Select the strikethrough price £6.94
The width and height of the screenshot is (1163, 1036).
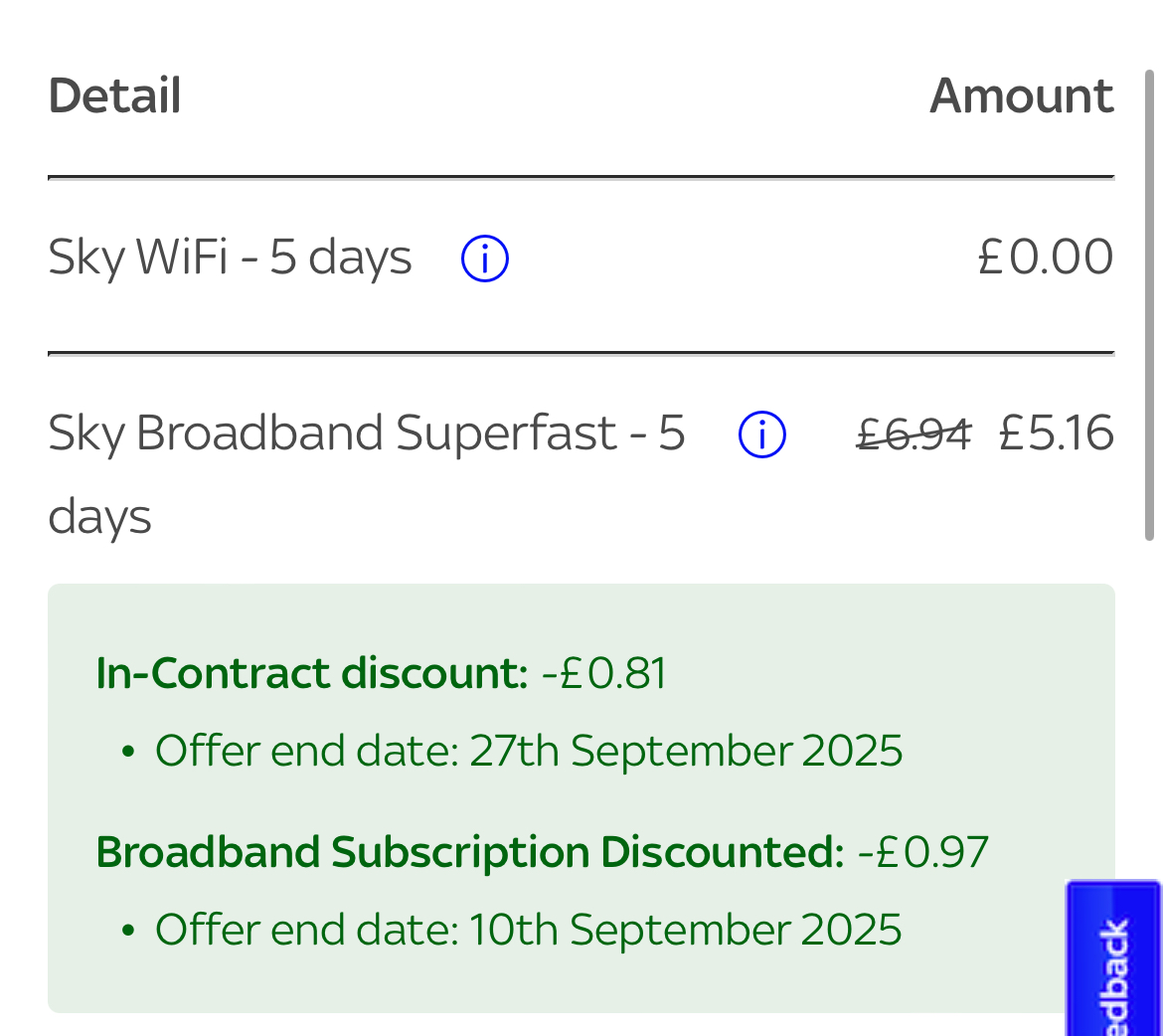[x=912, y=433]
